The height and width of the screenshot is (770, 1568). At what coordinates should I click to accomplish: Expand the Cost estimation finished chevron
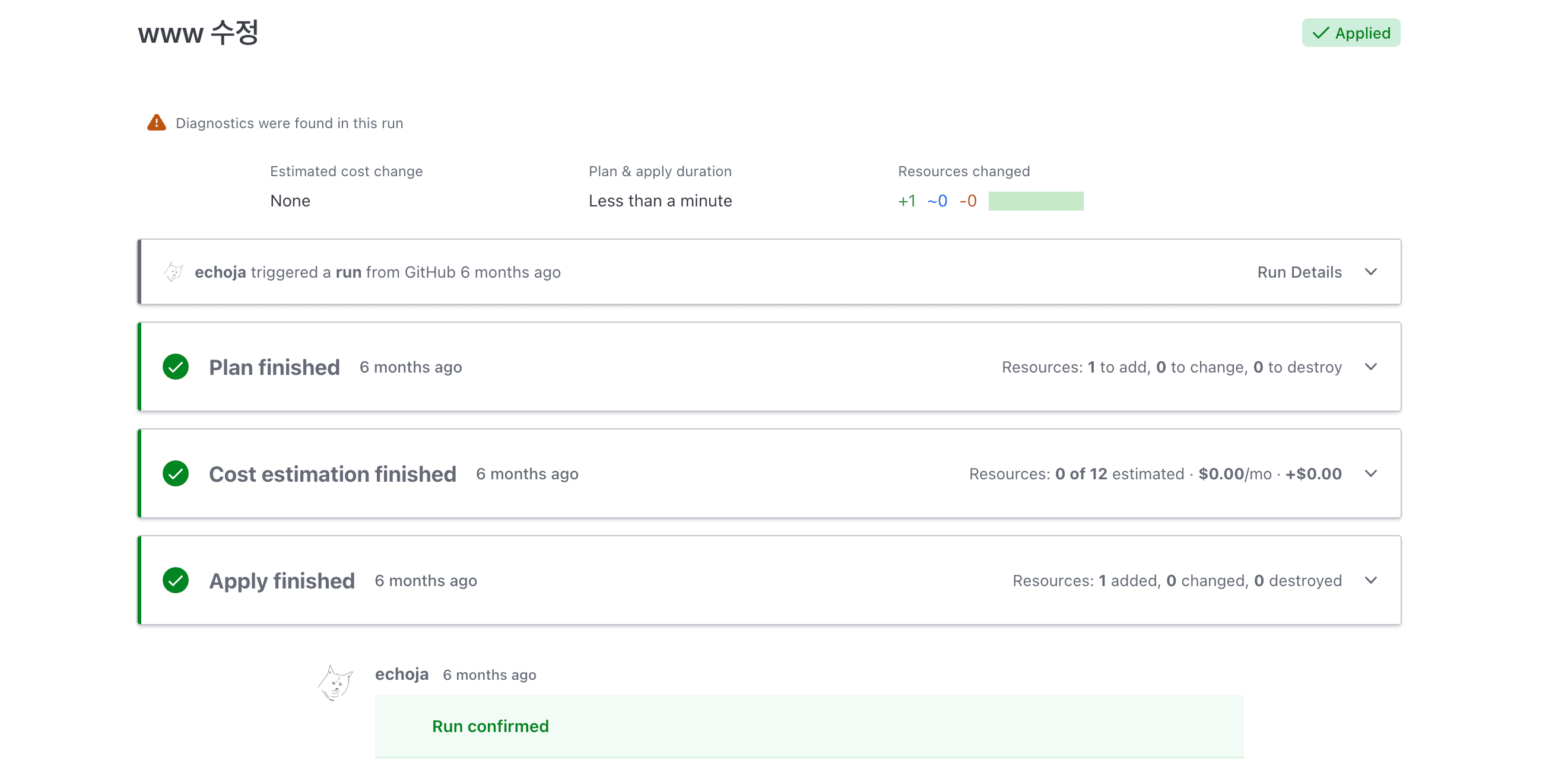tap(1371, 474)
